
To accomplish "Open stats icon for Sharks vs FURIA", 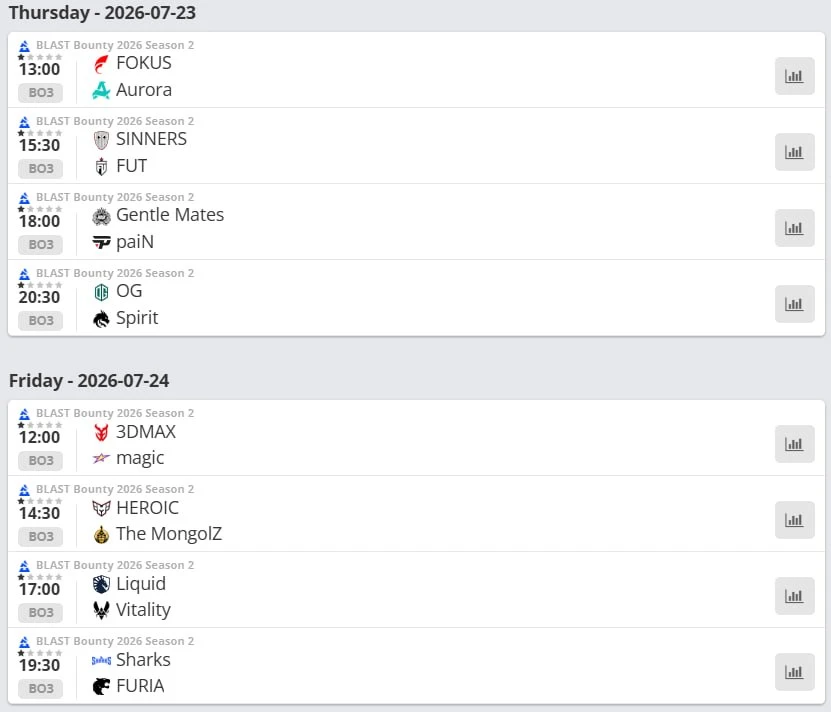I will point(794,672).
